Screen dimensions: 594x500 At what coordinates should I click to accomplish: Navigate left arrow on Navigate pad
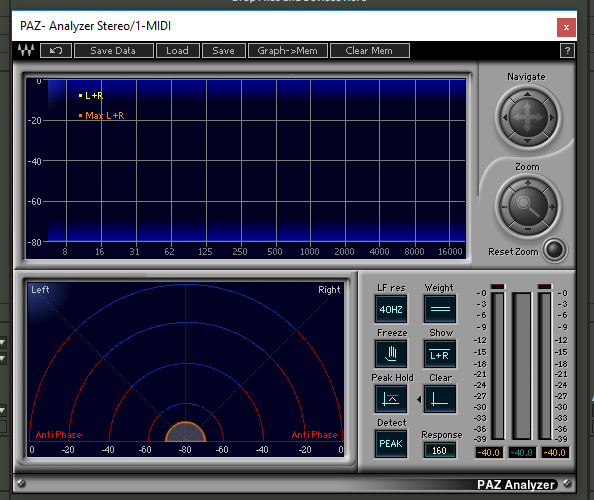pos(504,117)
